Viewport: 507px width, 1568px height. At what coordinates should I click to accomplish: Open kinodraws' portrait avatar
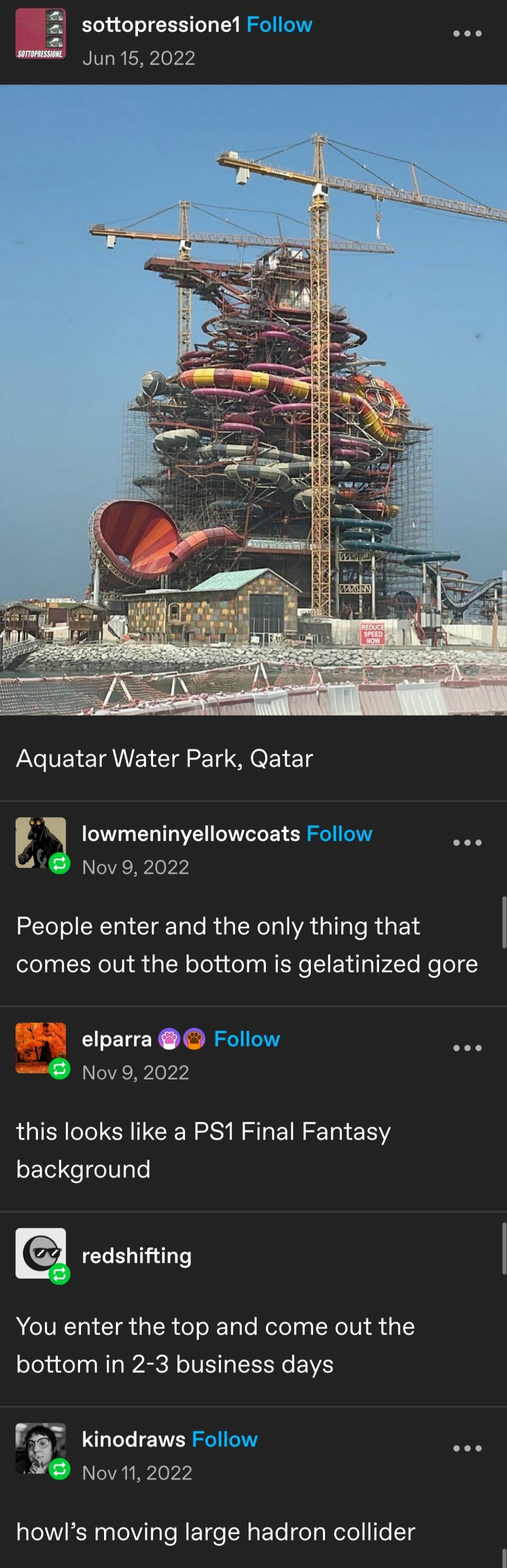coord(40,1448)
